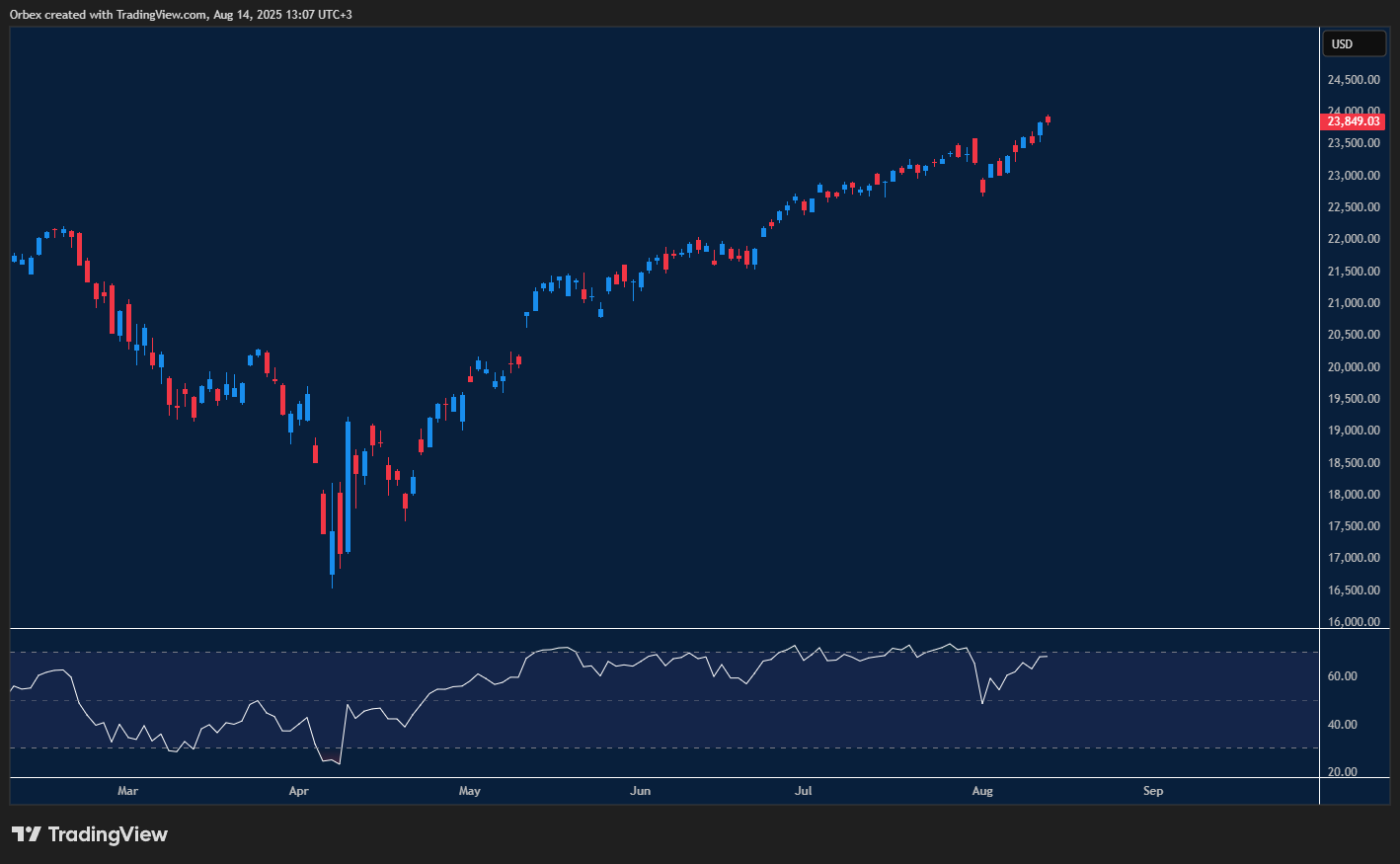The image size is (1400, 864).
Task: Click the 16,000.00 price scale label
Action: (x=1354, y=622)
